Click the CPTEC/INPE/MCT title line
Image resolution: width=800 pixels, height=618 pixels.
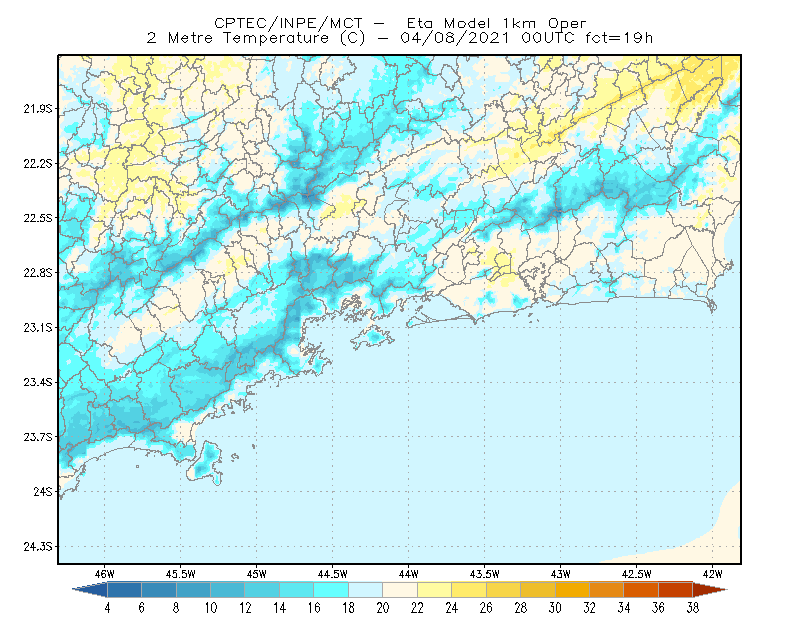click(x=400, y=23)
